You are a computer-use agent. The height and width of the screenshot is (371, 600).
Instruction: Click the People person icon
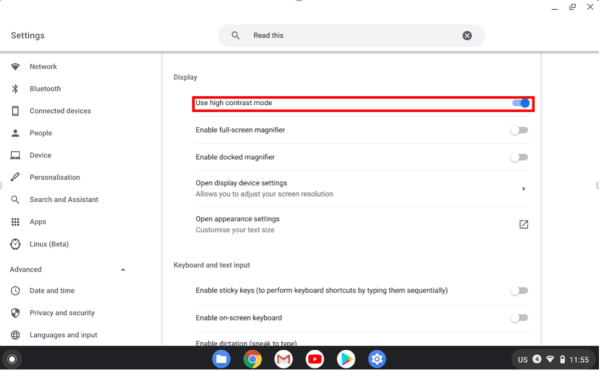tap(15, 133)
